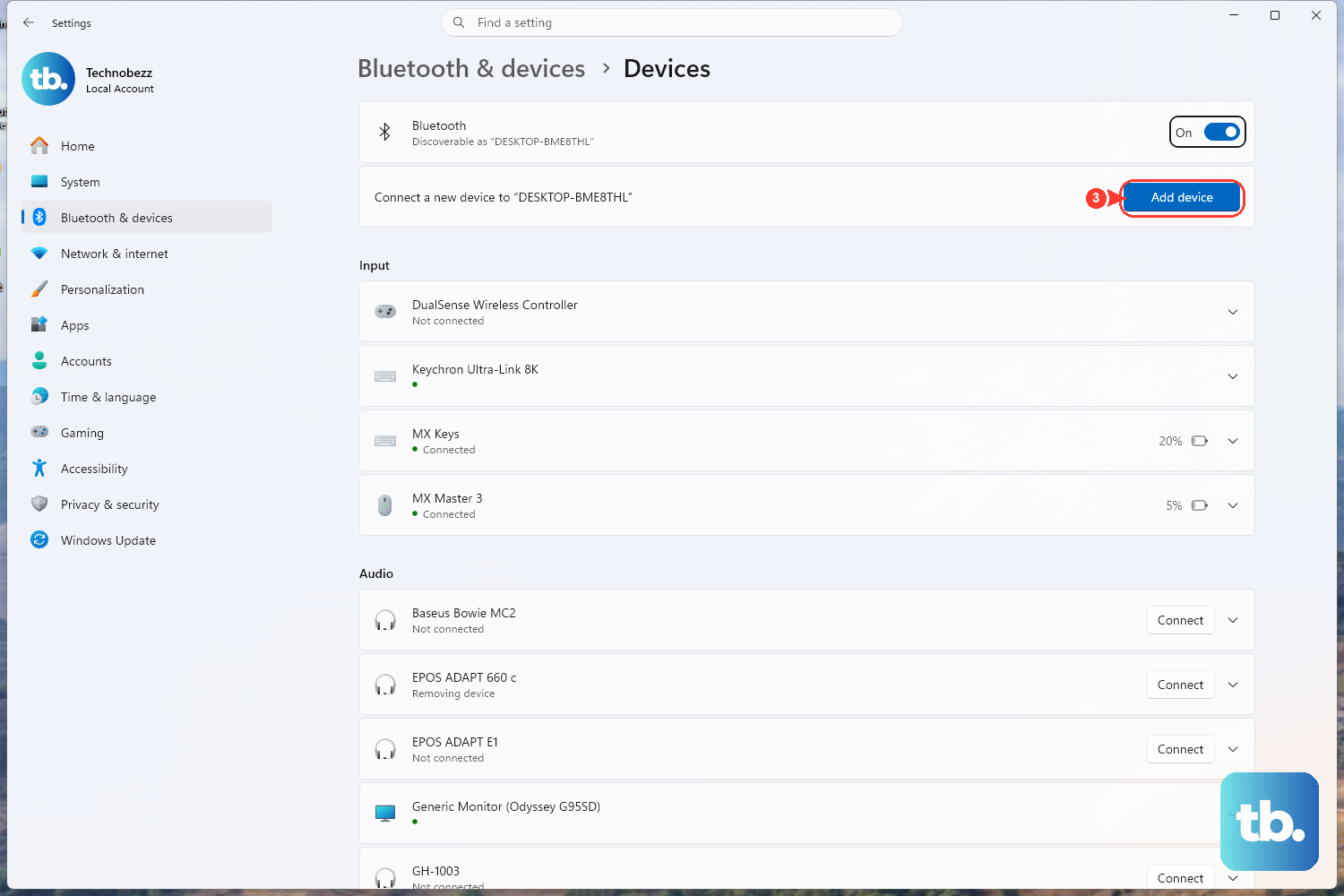Screen dimensions: 1344x896
Task: Click the MX Keys 20% battery text
Action: pyautogui.click(x=1170, y=441)
